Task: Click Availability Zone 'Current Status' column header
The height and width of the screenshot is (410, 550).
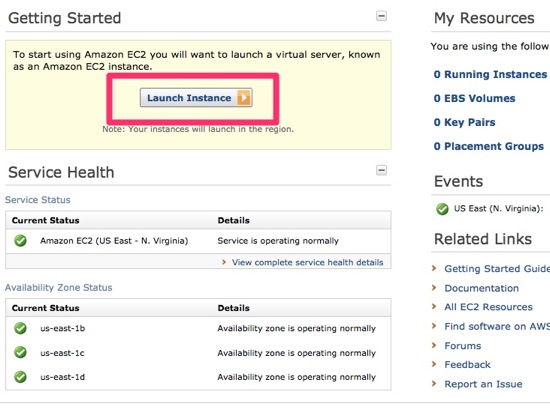Action: tap(46, 308)
